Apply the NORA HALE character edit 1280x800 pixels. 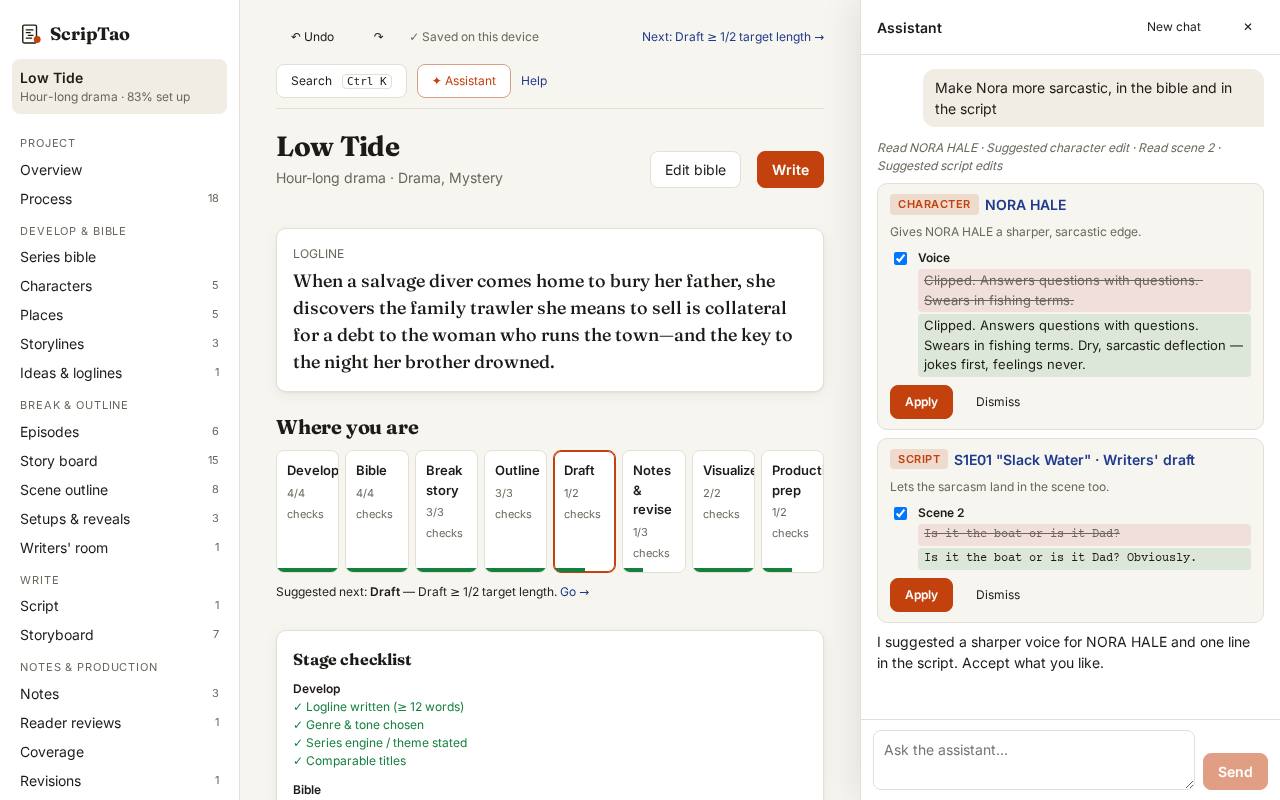(921, 402)
